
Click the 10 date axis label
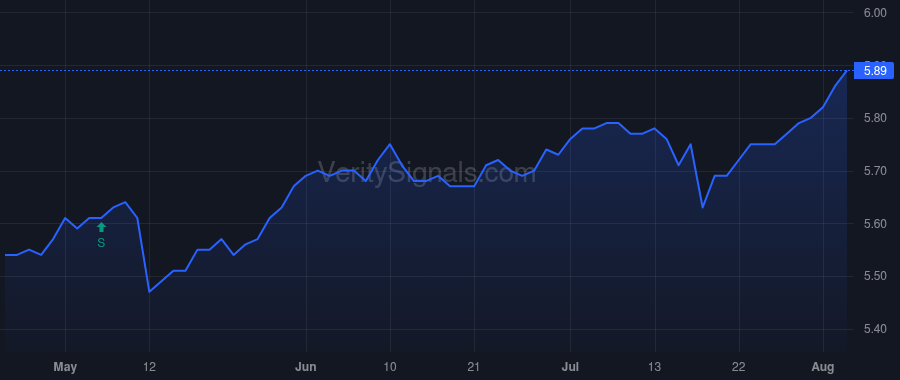390,366
